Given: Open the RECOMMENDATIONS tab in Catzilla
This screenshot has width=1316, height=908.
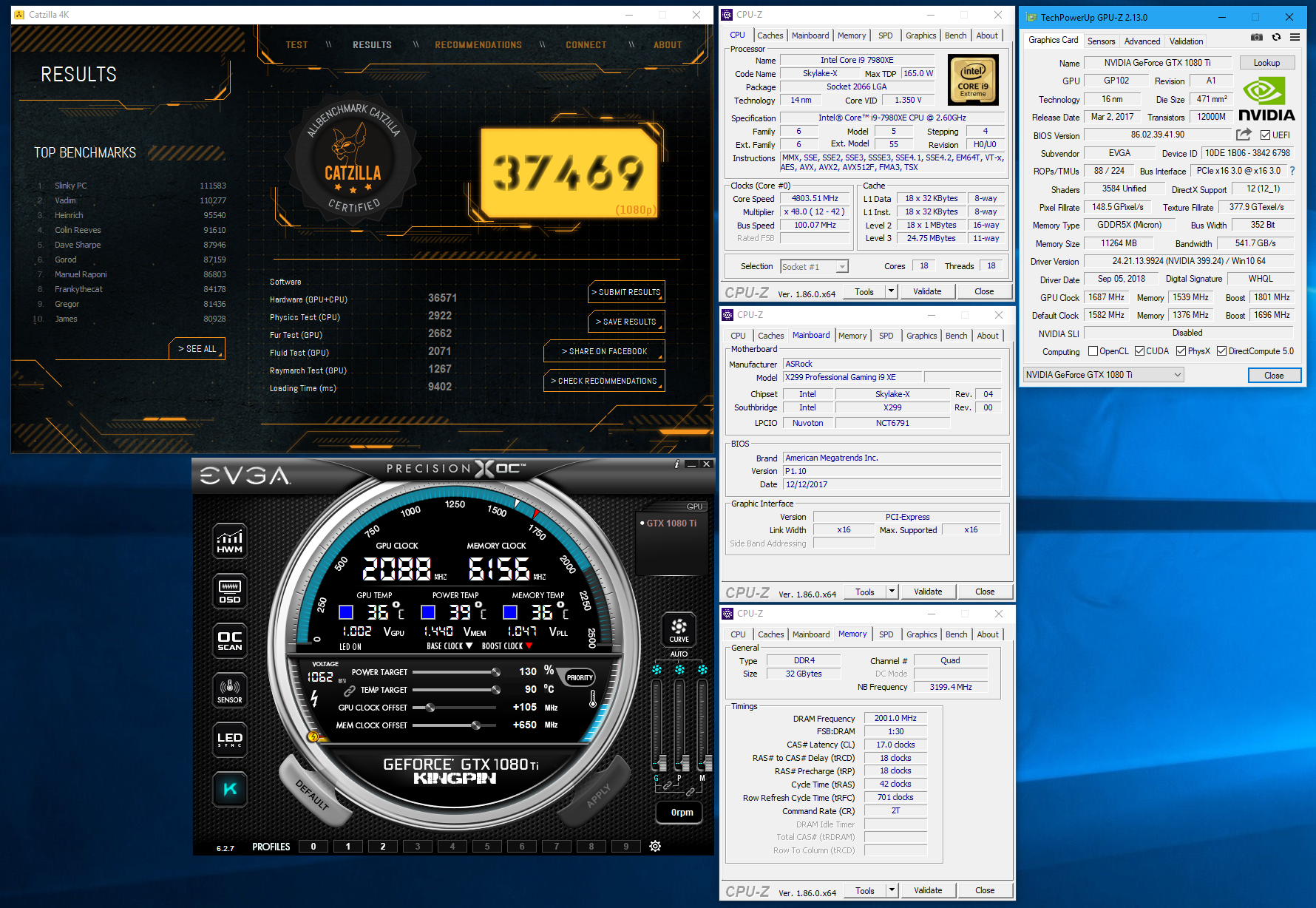Looking at the screenshot, I should tap(478, 45).
